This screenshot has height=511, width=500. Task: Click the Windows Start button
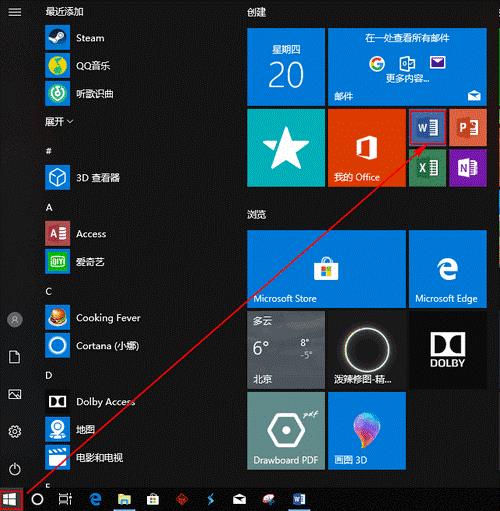tap(10, 499)
